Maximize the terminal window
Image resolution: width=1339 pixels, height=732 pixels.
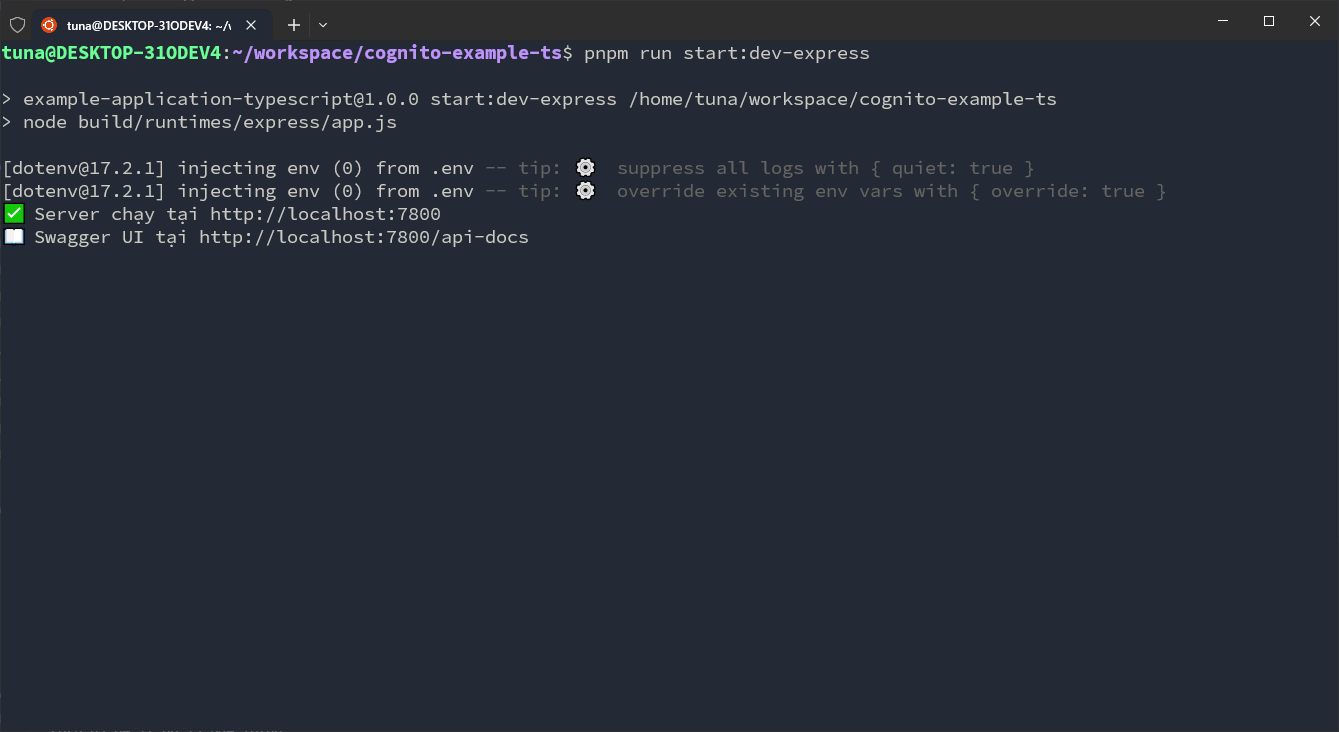point(1268,21)
